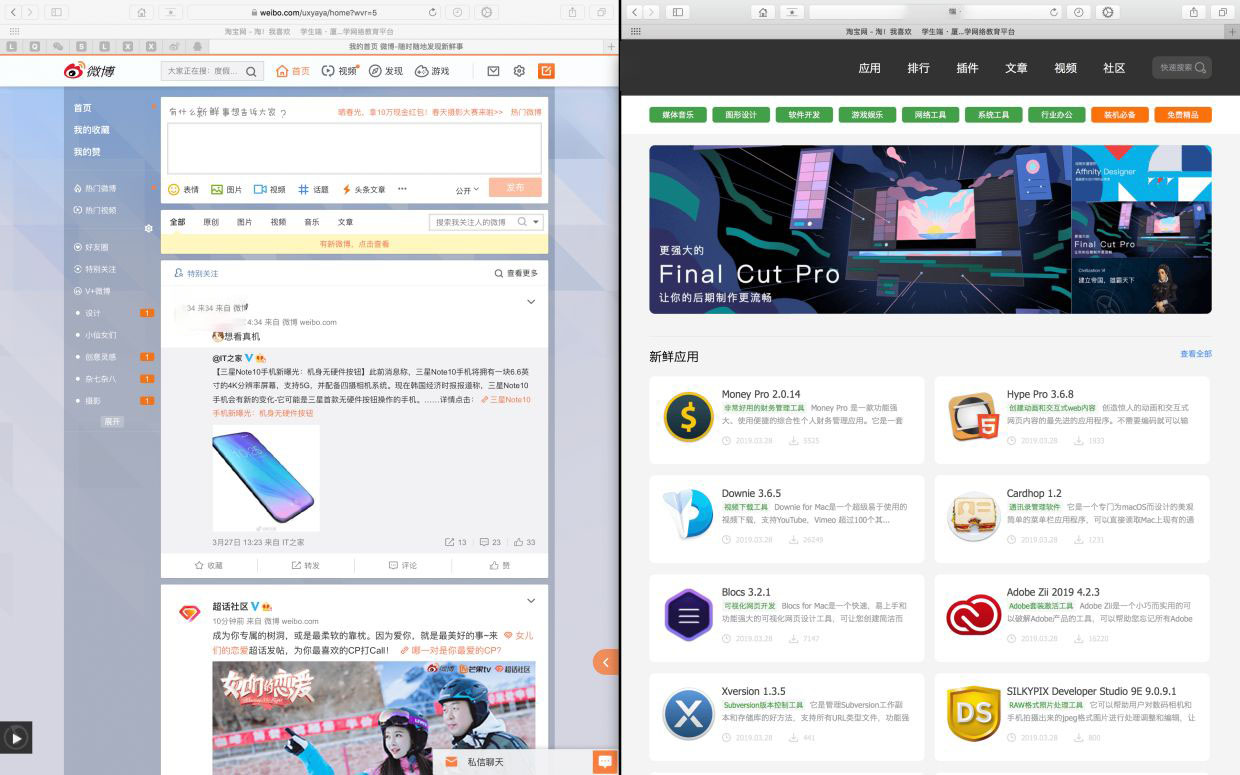Click 收藏 star on first post
The height and width of the screenshot is (775, 1240).
[209, 565]
